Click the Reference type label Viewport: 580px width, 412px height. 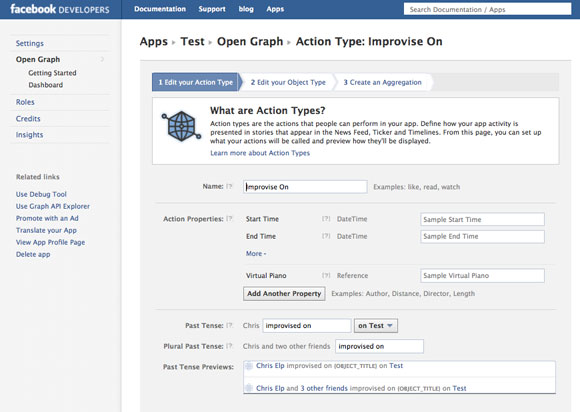tap(352, 276)
